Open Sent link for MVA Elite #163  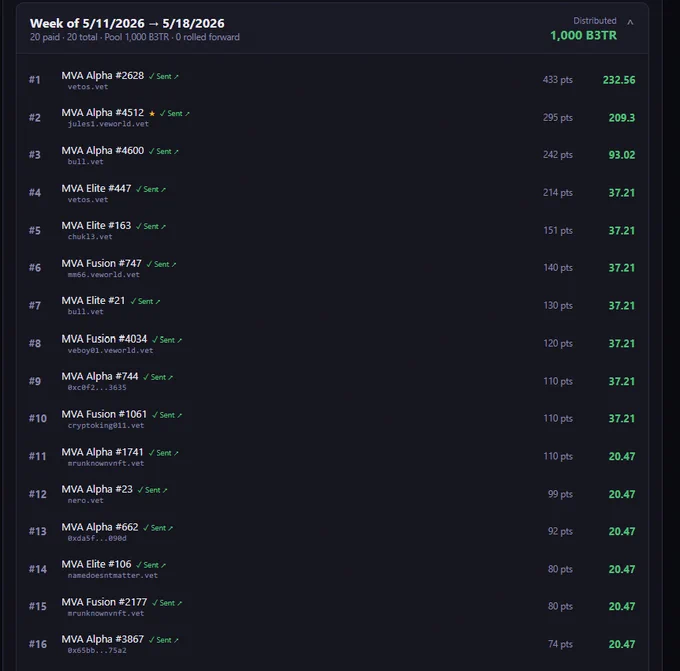coord(151,226)
